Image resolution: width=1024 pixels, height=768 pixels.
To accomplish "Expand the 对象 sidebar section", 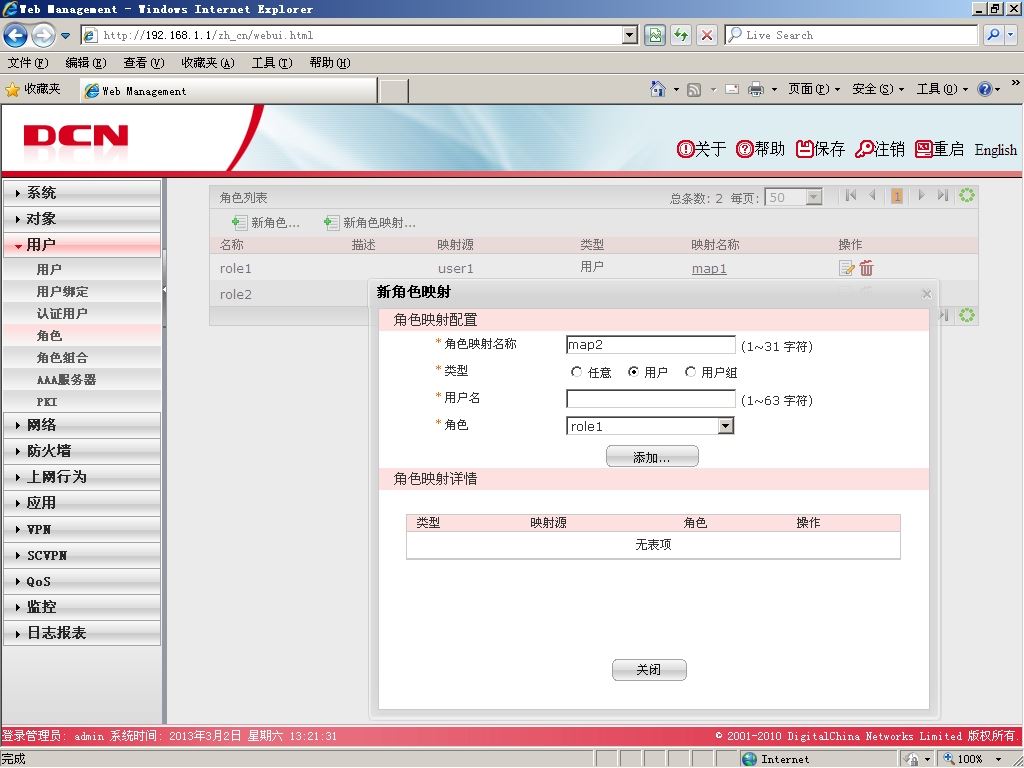I will click(x=82, y=219).
